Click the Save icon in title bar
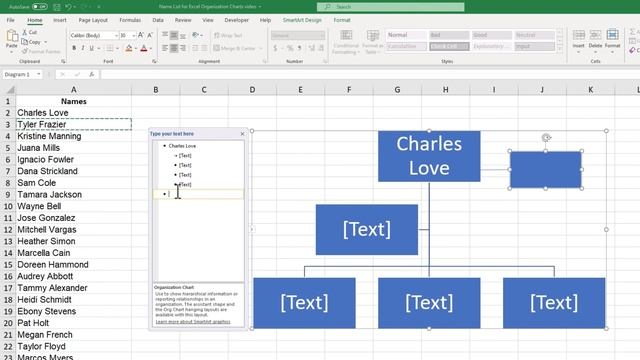The height and width of the screenshot is (360, 640). pos(57,7)
